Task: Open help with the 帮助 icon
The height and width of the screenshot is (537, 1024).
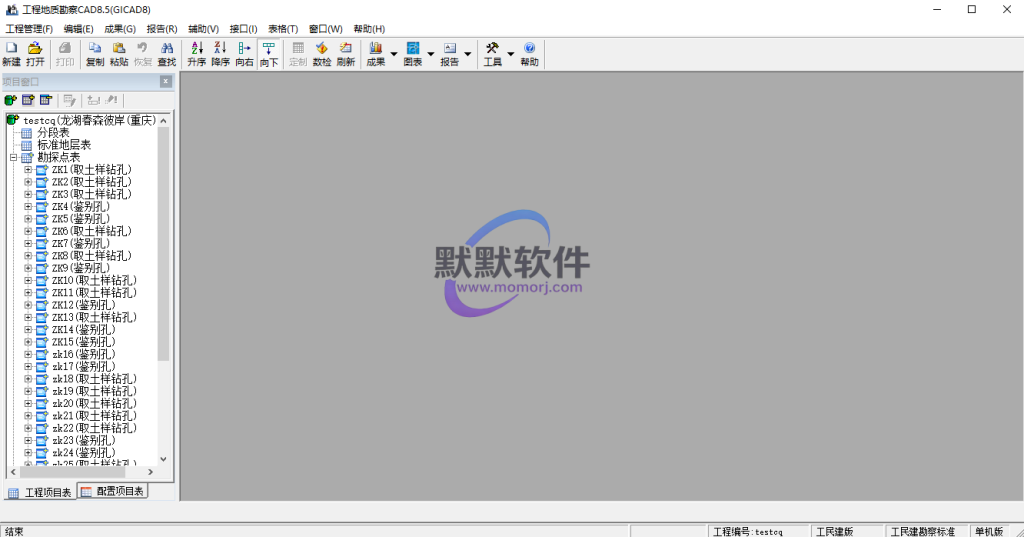Action: [x=529, y=54]
